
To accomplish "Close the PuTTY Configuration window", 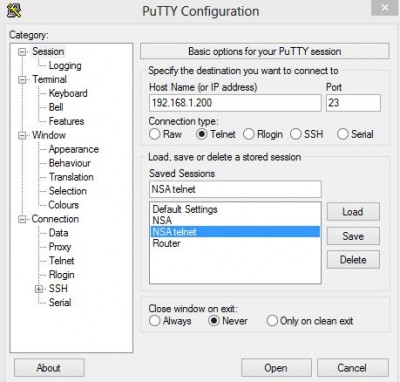I will coord(385,7).
